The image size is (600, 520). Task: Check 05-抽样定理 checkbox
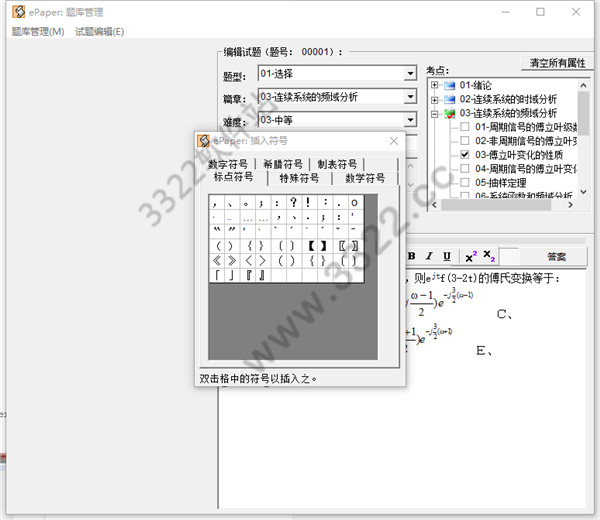[x=465, y=182]
